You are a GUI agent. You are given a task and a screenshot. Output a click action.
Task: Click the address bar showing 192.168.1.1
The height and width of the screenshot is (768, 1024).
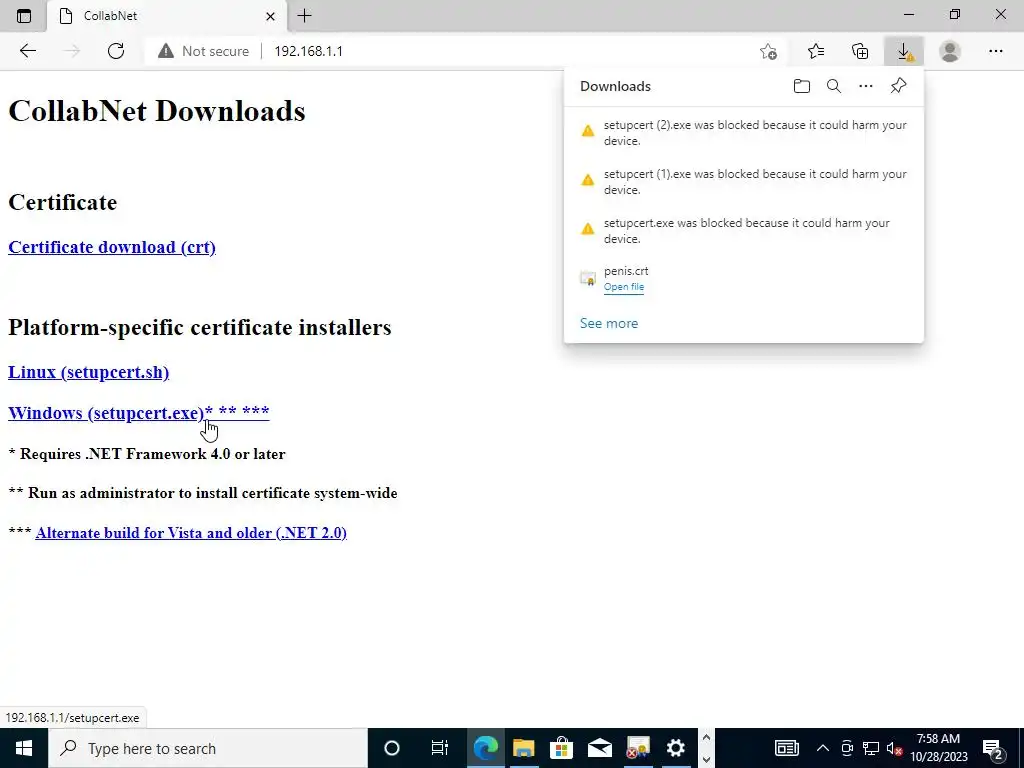[509, 51]
